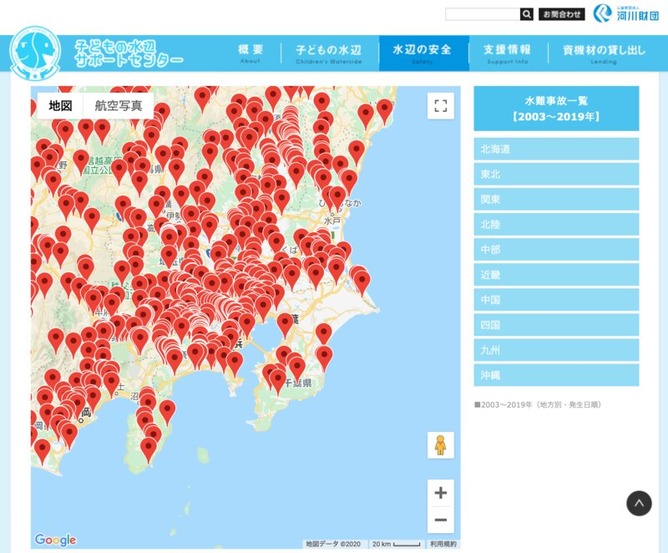Toggle fullscreen map view
668x553 pixels.
click(441, 106)
